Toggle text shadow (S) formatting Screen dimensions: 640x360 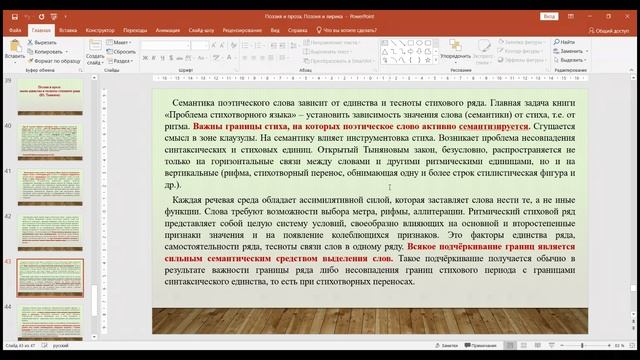171,58
